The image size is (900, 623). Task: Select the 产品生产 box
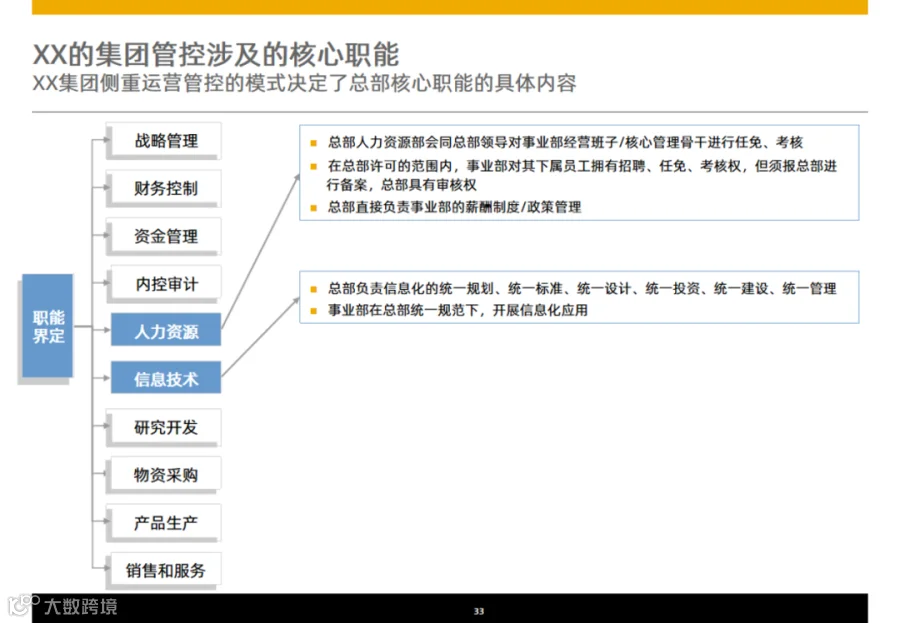[165, 522]
